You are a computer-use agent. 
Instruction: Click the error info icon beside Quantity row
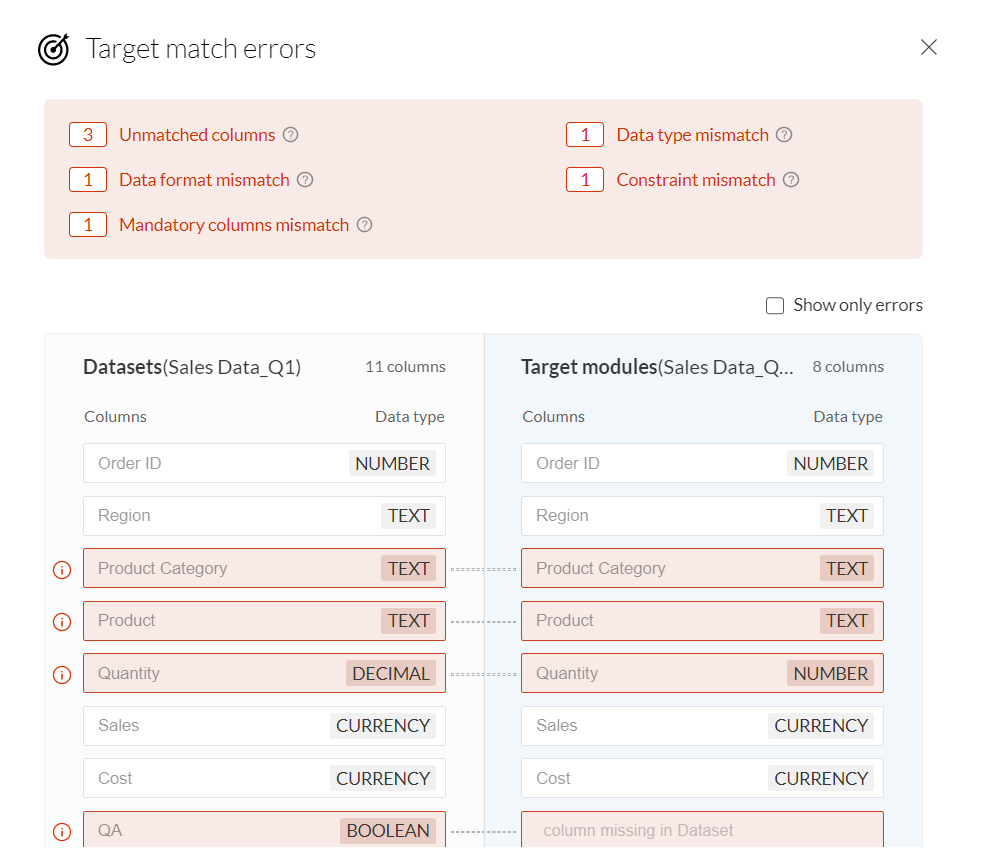coord(62,674)
